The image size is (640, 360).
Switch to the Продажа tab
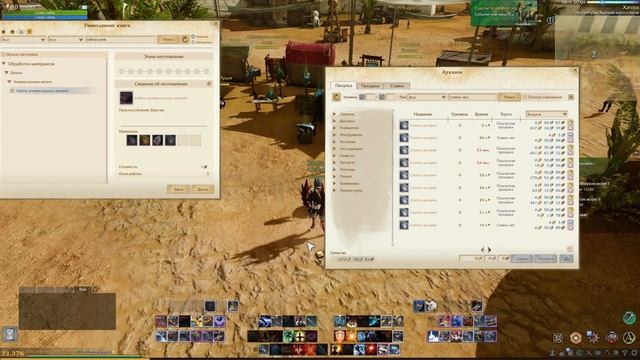[x=370, y=86]
